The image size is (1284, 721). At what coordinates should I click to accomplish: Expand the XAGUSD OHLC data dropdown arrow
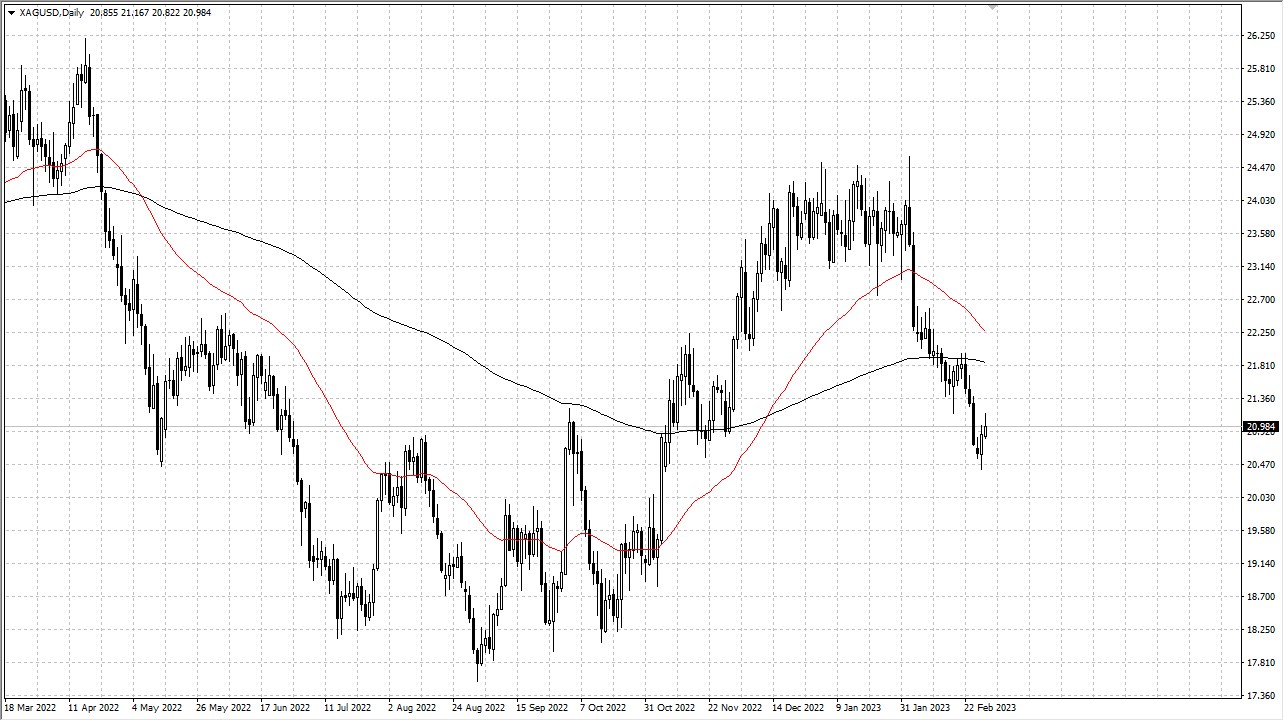click(11, 12)
